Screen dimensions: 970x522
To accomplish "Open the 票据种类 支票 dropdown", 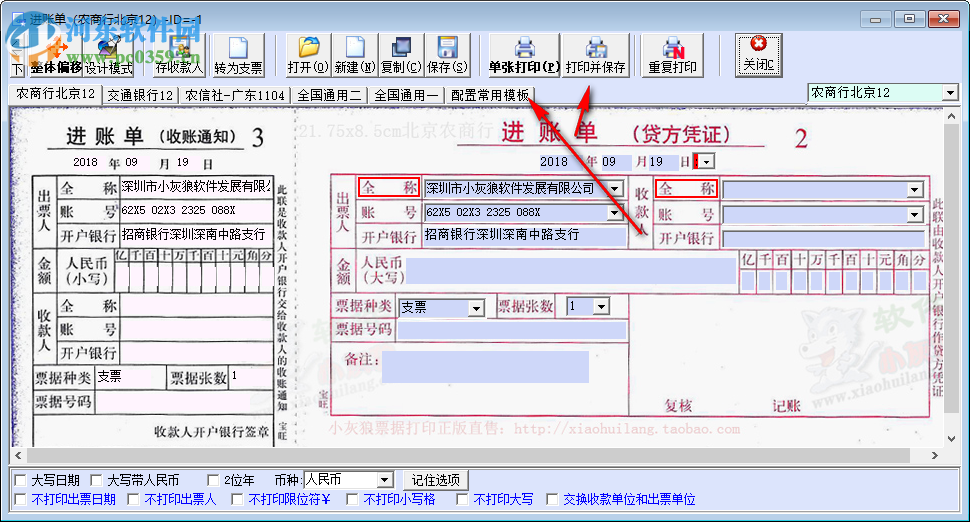I will click(x=475, y=307).
